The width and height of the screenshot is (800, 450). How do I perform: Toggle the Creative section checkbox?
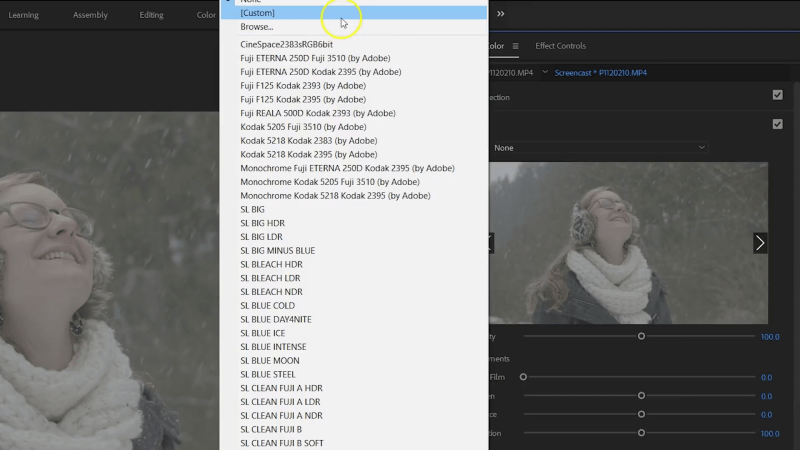click(778, 124)
